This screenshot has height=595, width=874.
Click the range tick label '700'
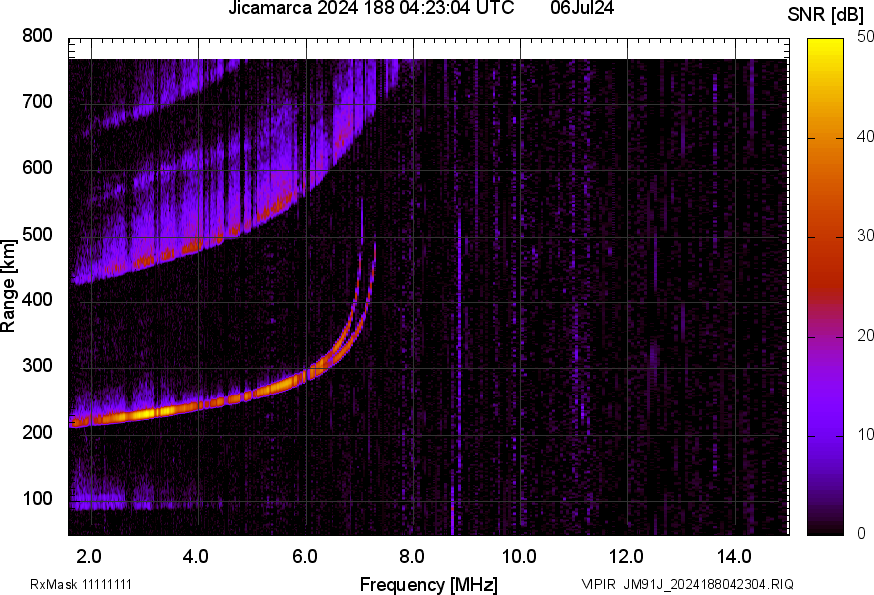tap(37, 101)
